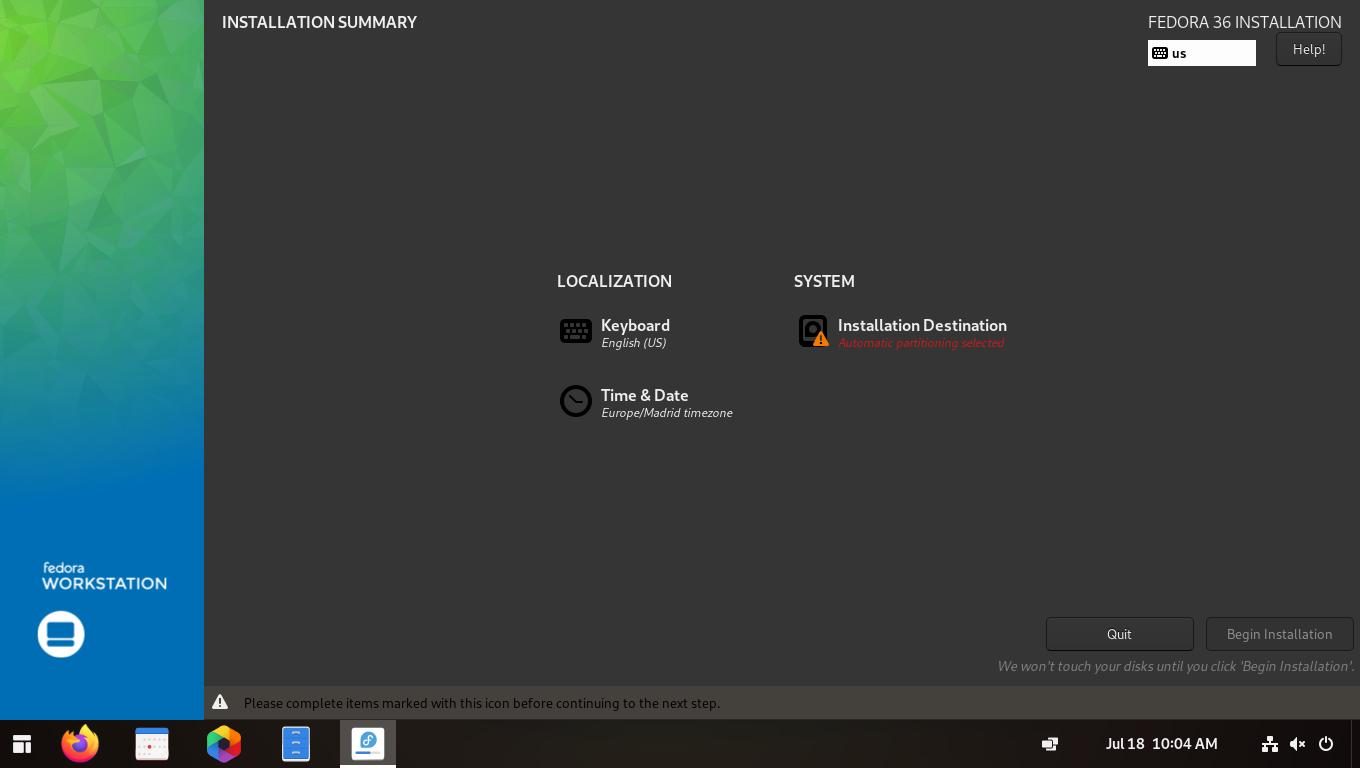1360x768 pixels.
Task: Click the network status tray icon
Action: (x=1270, y=744)
